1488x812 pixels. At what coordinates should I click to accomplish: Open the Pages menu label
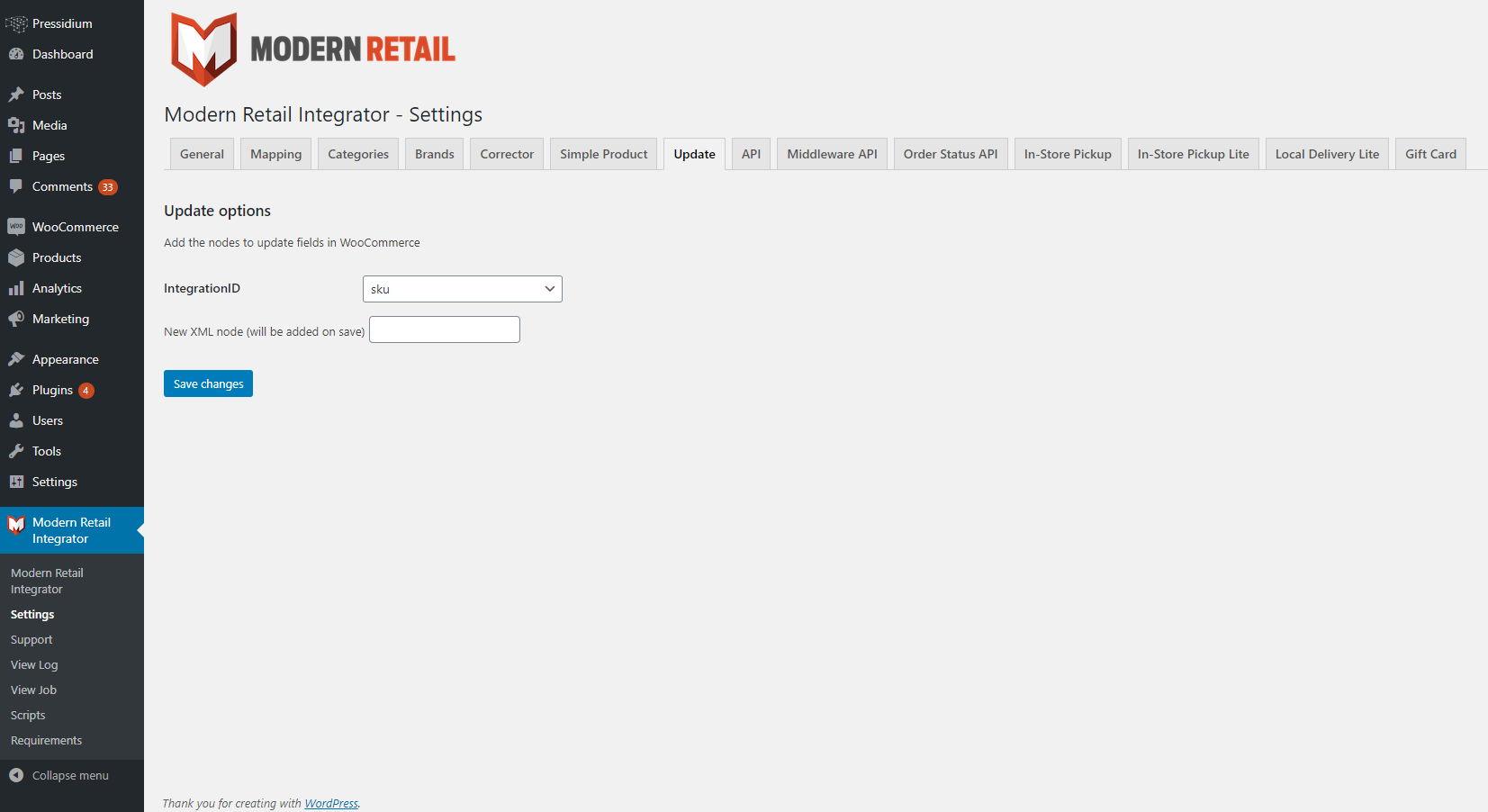[49, 156]
